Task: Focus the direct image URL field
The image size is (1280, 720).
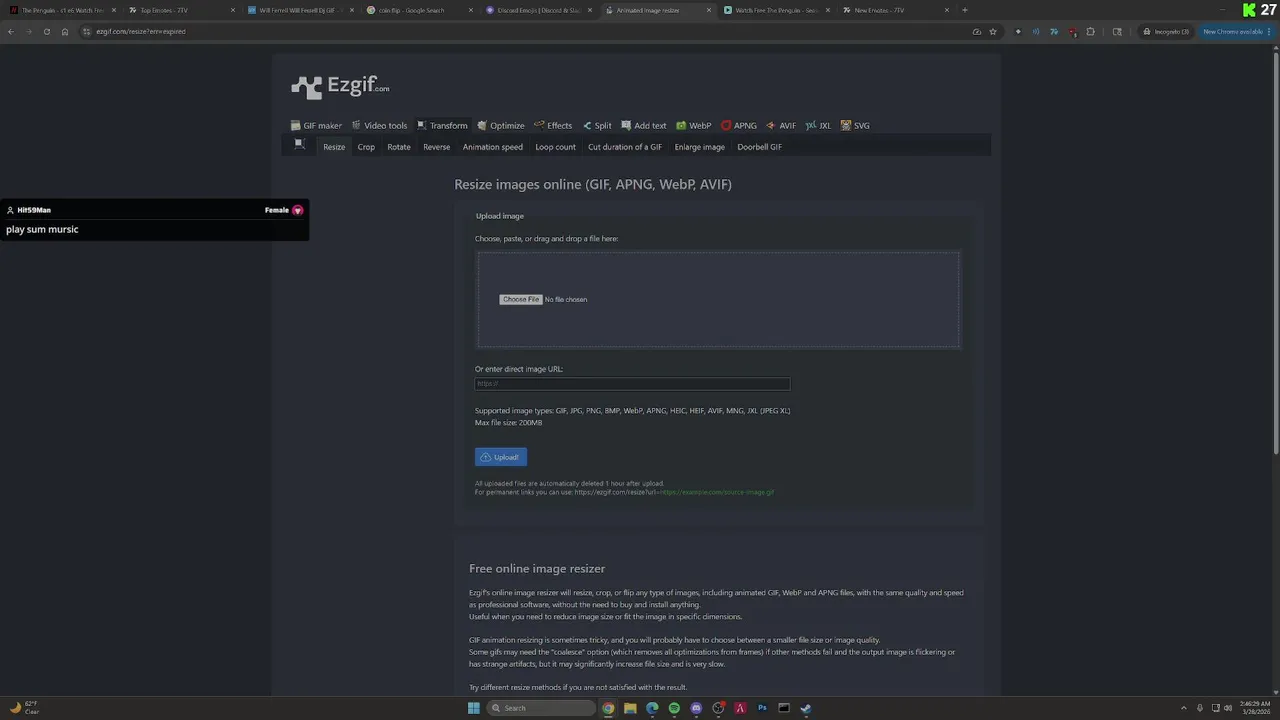Action: click(632, 384)
